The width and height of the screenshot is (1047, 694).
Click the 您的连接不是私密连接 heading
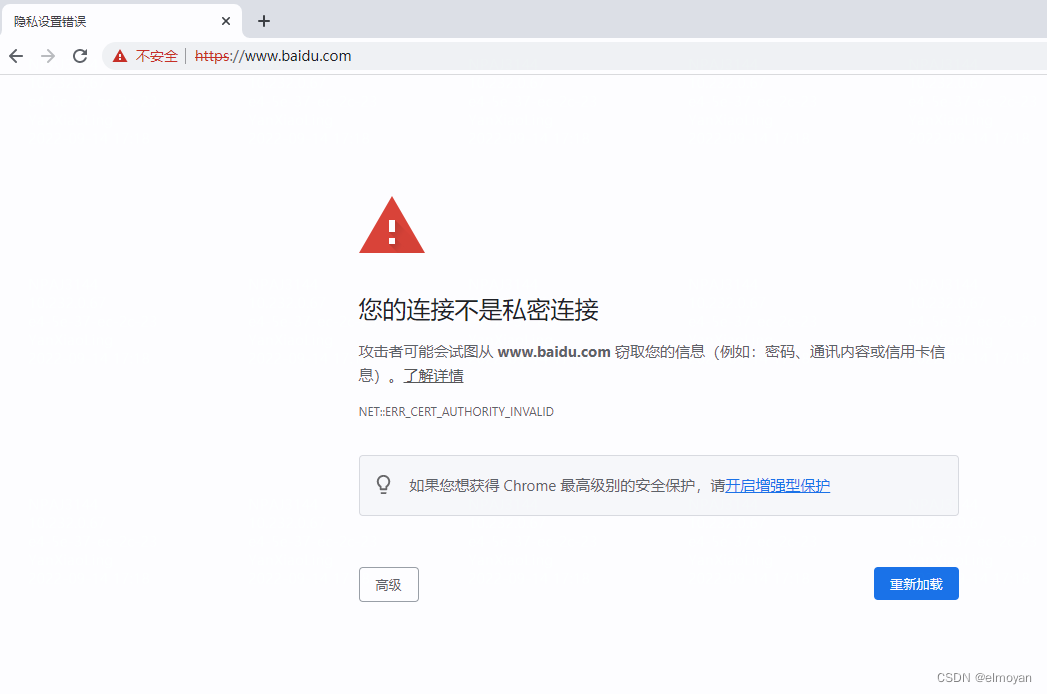(x=478, y=310)
